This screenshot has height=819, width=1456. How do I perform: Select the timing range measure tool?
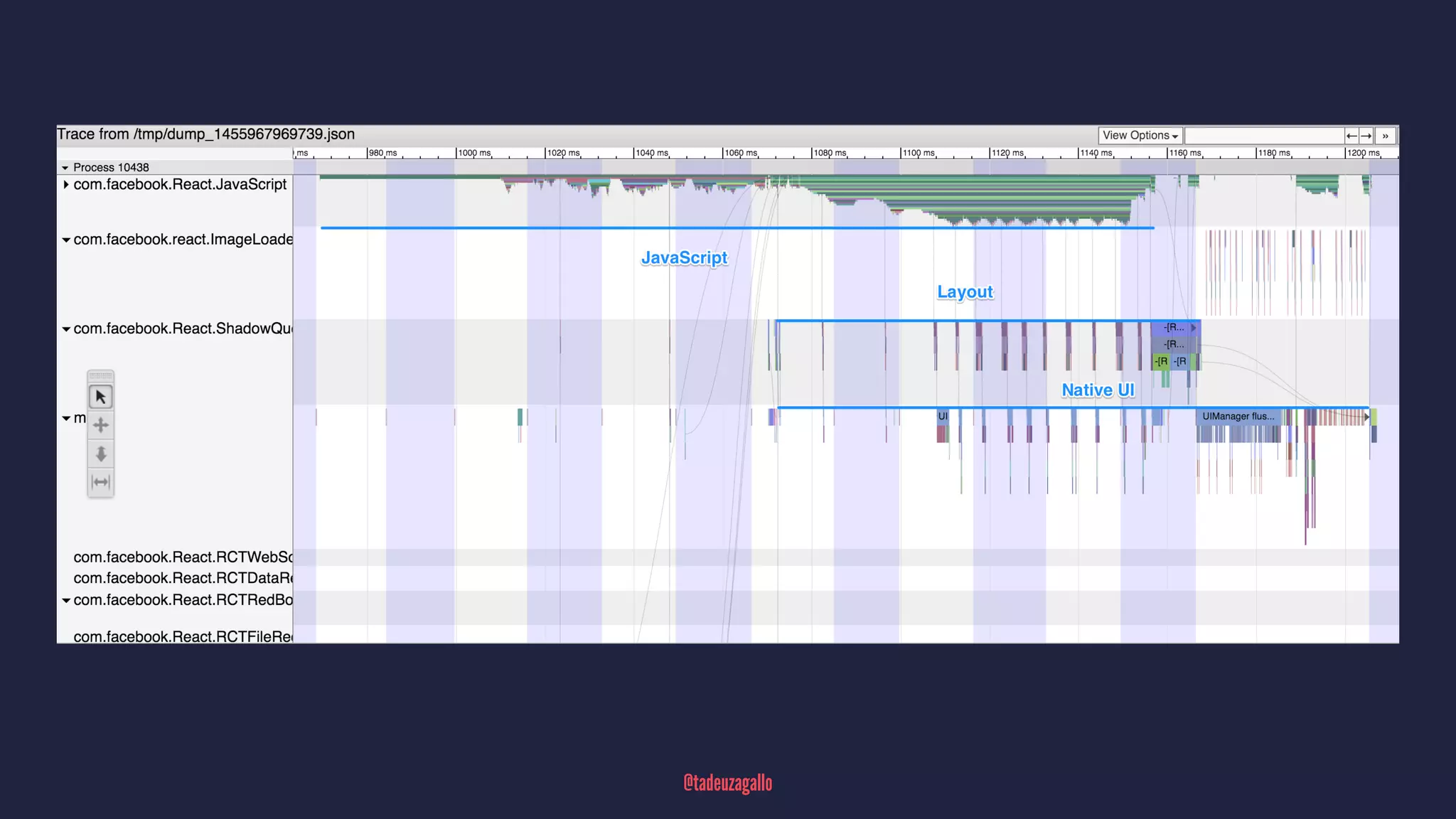click(100, 482)
